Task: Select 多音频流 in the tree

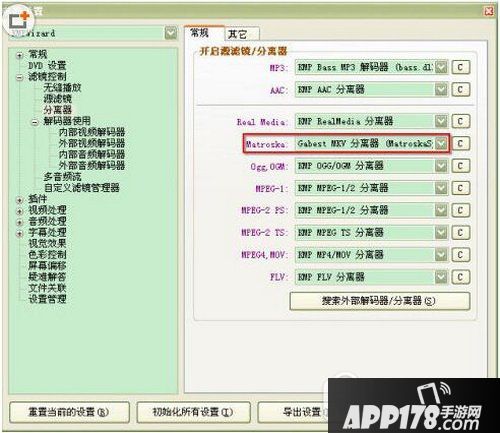Action: pos(62,177)
